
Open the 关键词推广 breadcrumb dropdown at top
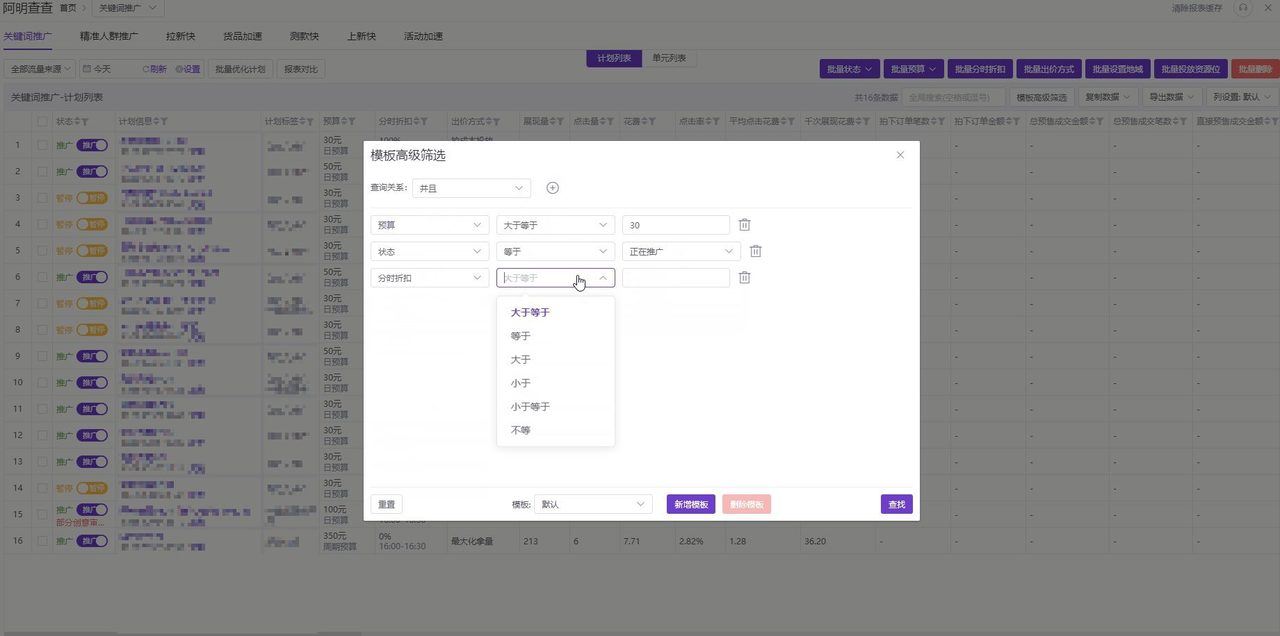click(130, 8)
